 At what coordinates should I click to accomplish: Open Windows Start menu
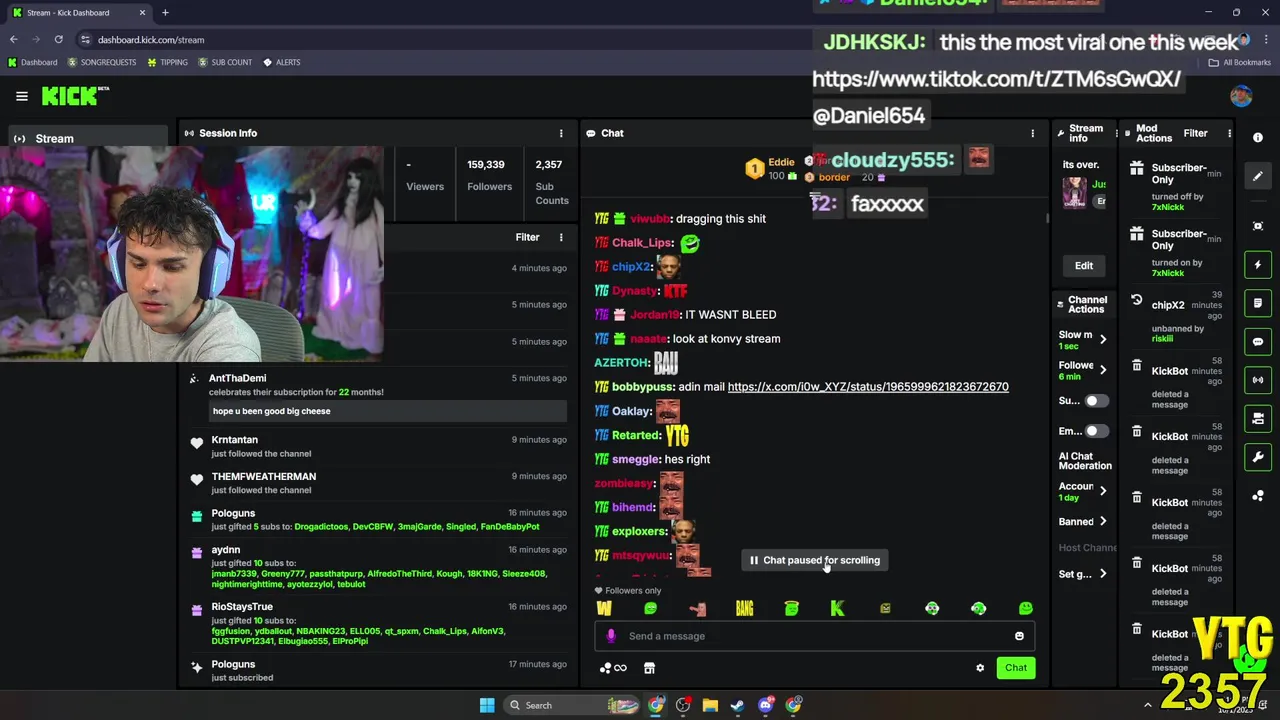(487, 705)
